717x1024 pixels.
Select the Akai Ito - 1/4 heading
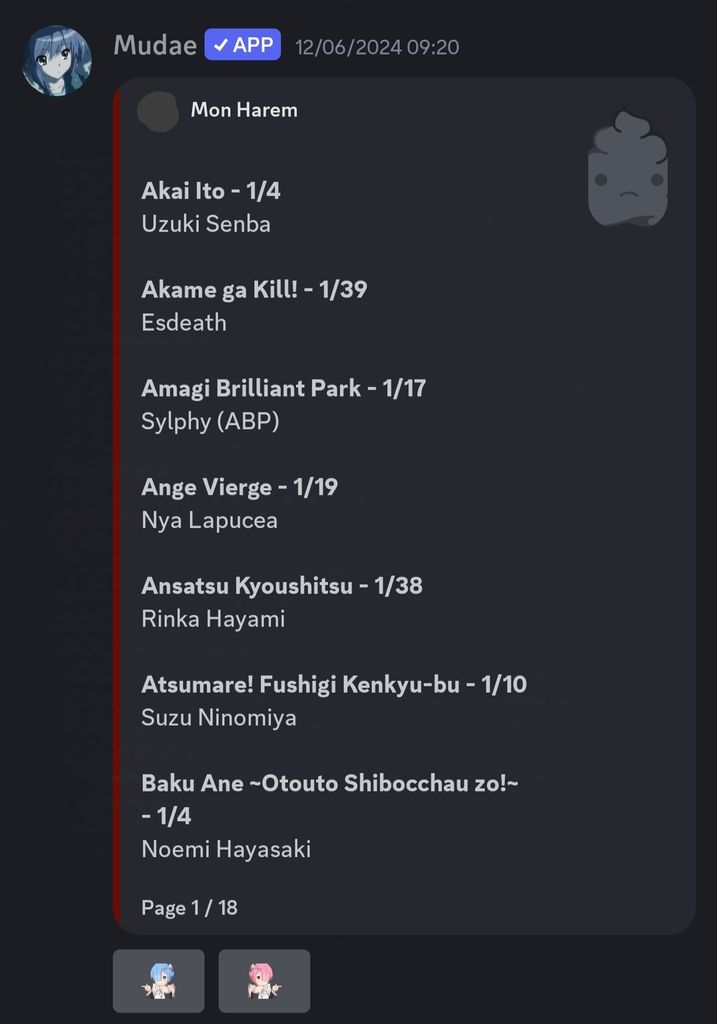pos(211,191)
